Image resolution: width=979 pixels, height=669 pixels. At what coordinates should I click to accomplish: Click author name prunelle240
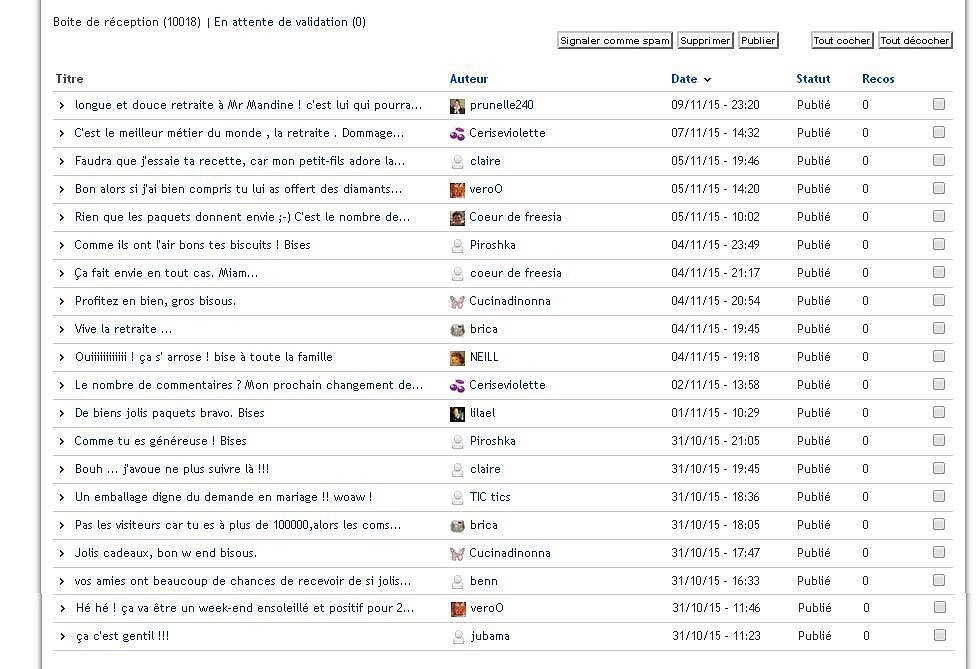(501, 105)
